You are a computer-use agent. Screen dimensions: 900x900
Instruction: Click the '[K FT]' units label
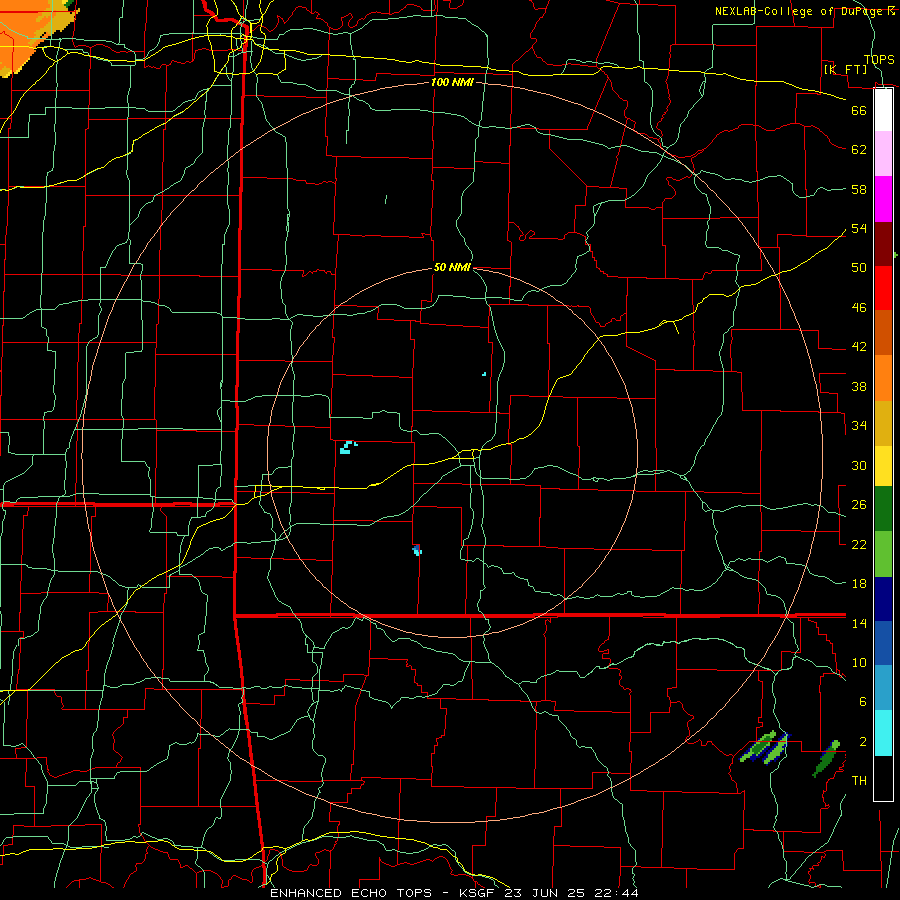coord(845,69)
